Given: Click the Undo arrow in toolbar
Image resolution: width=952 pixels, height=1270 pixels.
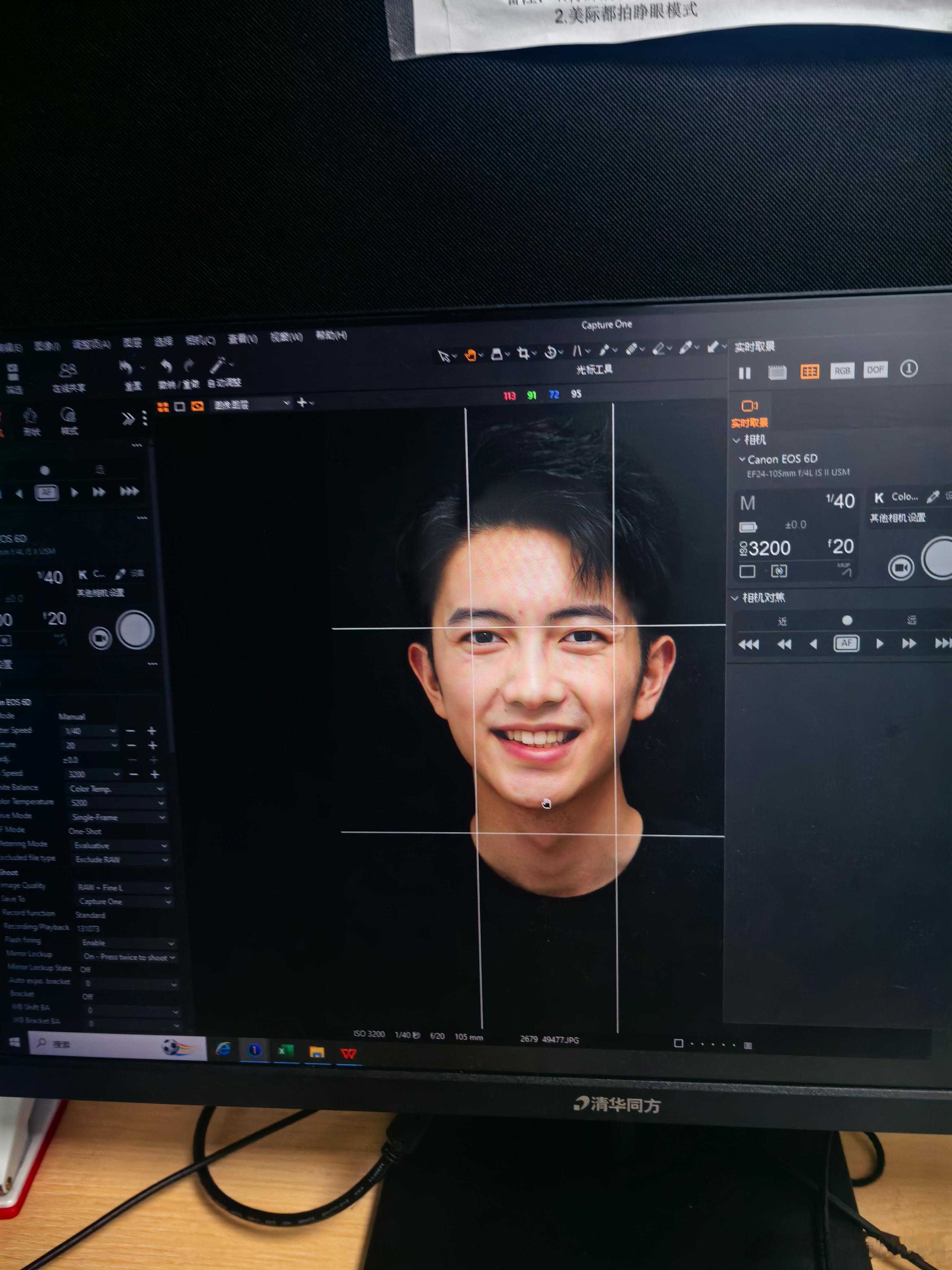Looking at the screenshot, I should point(166,366).
